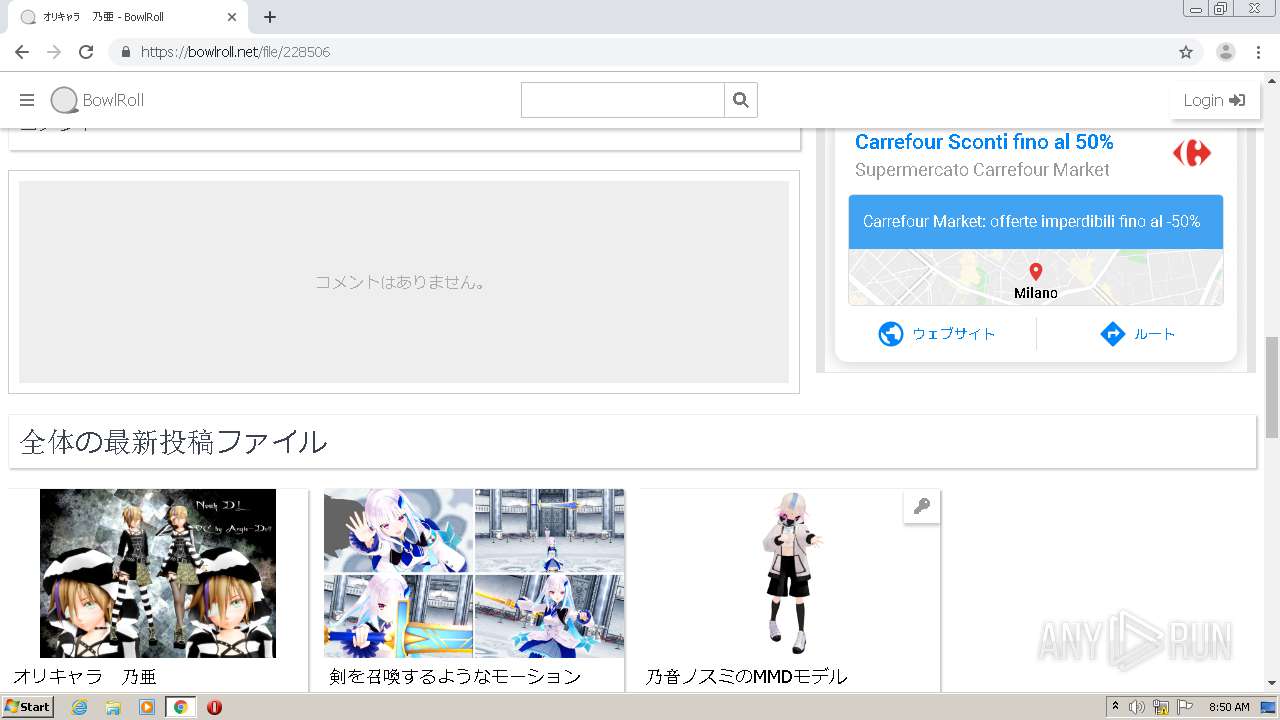Click the Carrefour logo in ad
The image size is (1280, 720).
tap(1192, 153)
